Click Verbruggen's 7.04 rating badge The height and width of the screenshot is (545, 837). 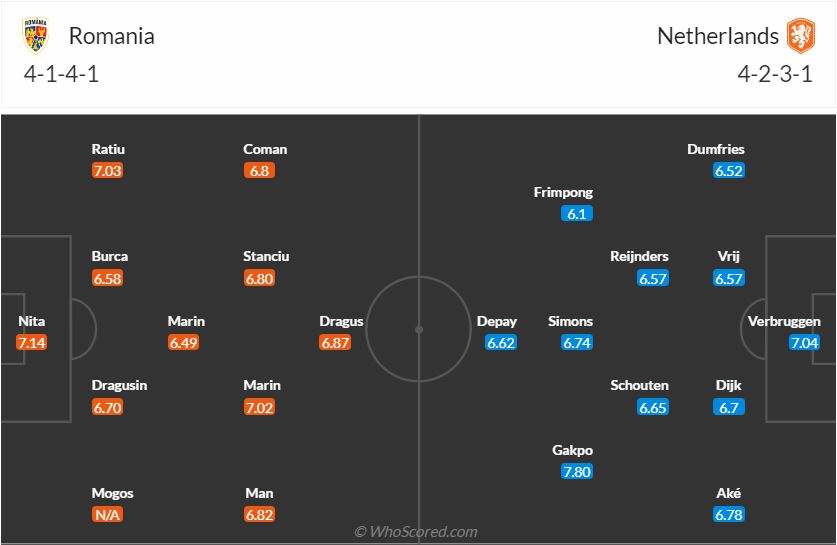click(x=805, y=343)
